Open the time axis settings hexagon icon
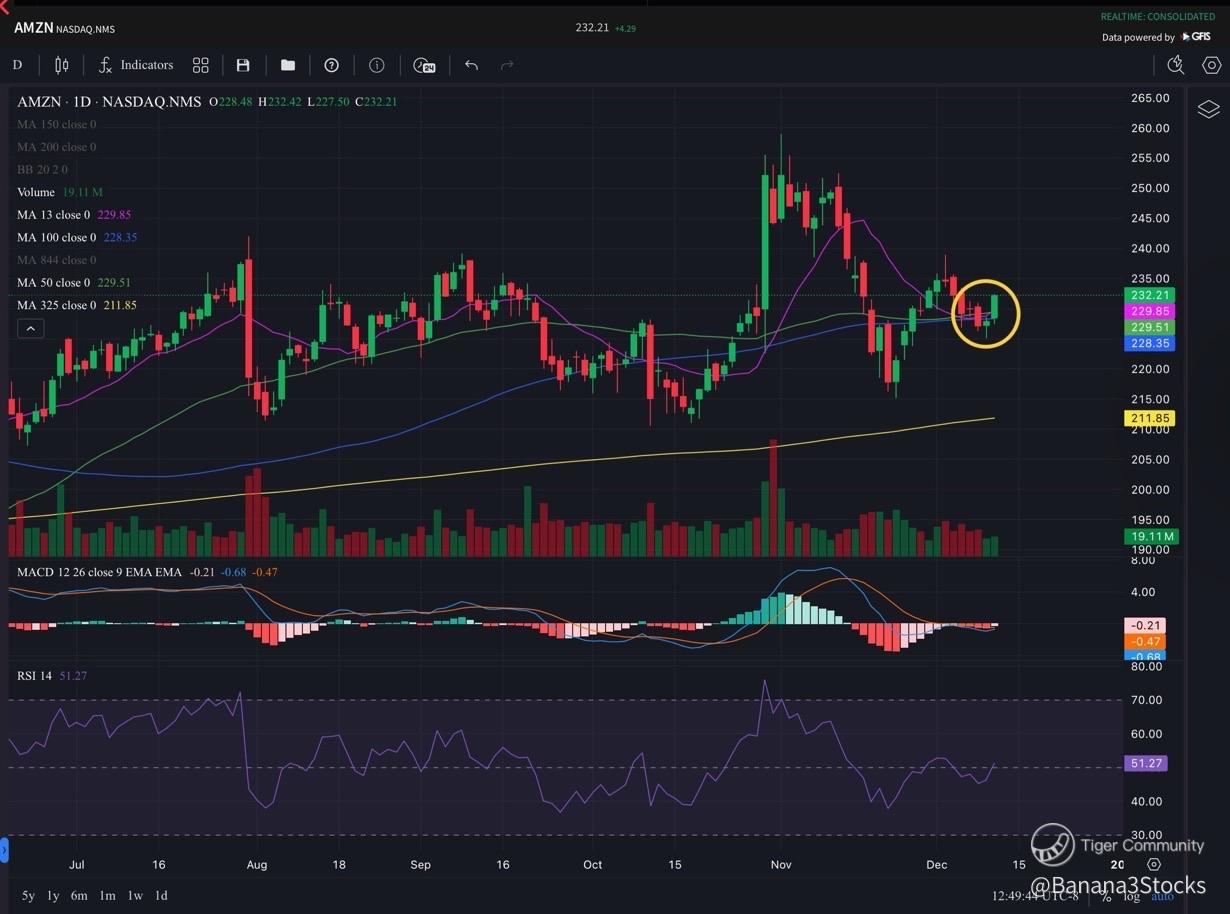Image resolution: width=1230 pixels, height=914 pixels. (1154, 864)
